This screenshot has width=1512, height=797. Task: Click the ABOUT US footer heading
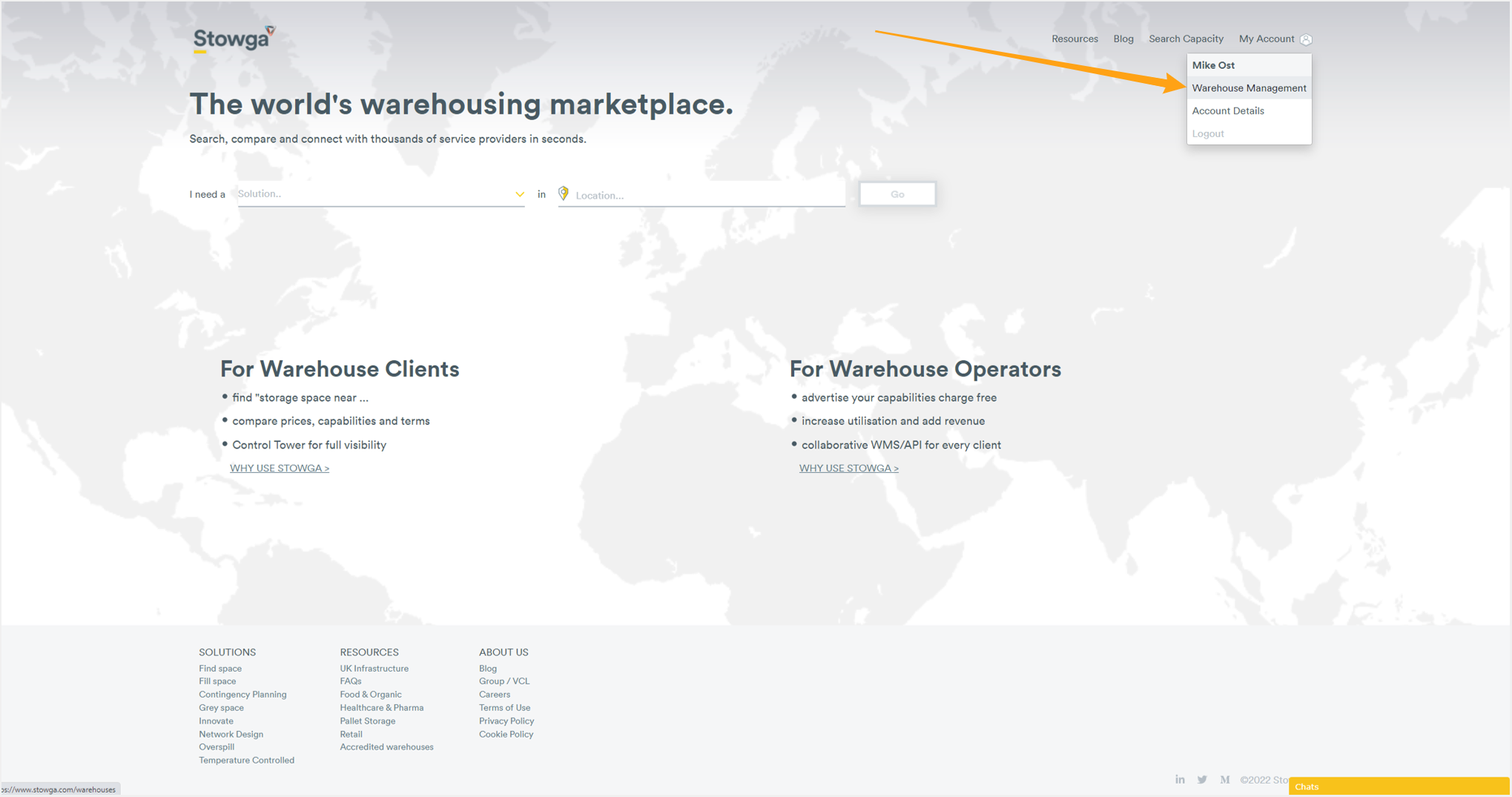coord(504,652)
